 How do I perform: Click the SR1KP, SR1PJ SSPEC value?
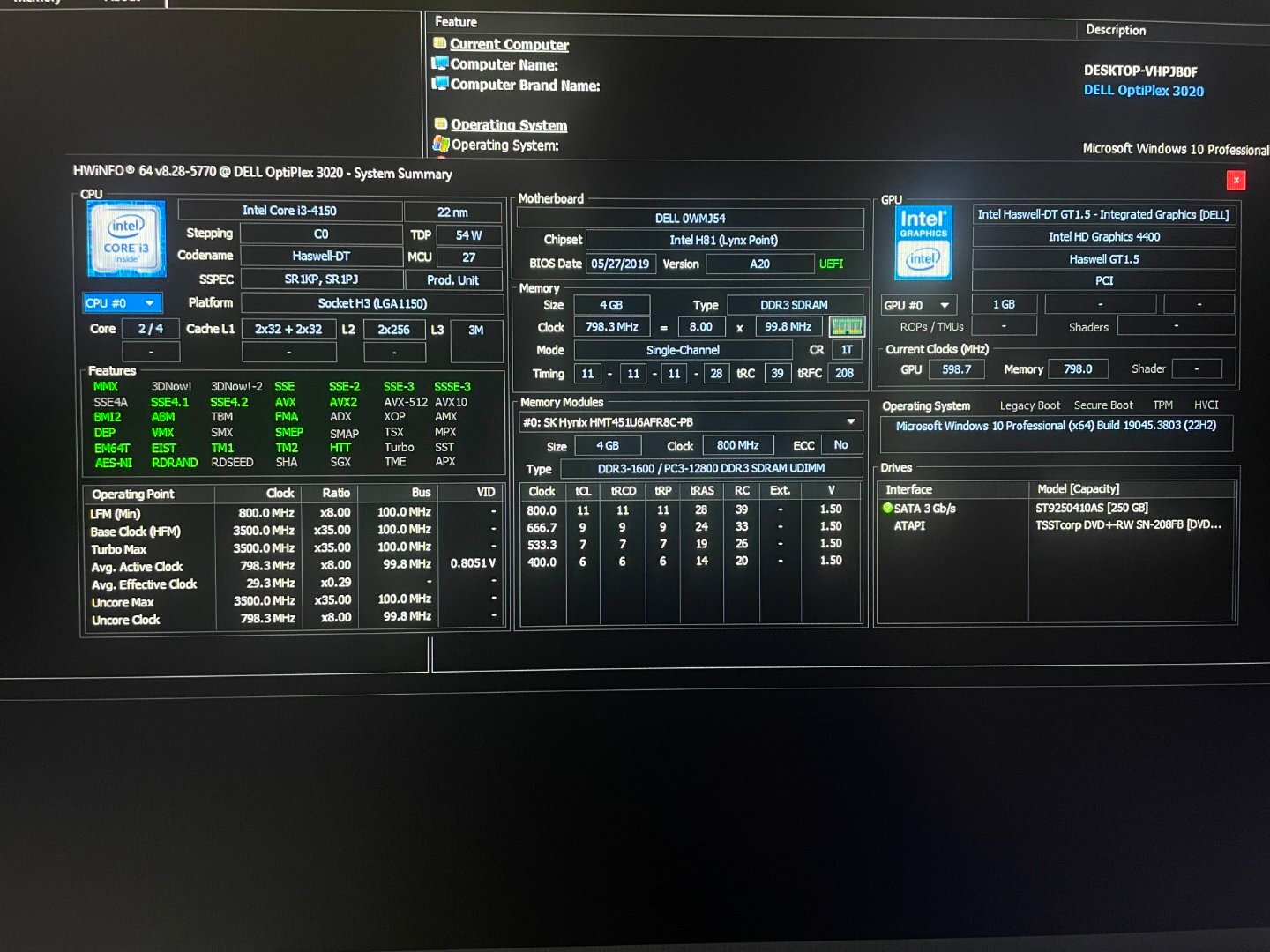tap(321, 279)
